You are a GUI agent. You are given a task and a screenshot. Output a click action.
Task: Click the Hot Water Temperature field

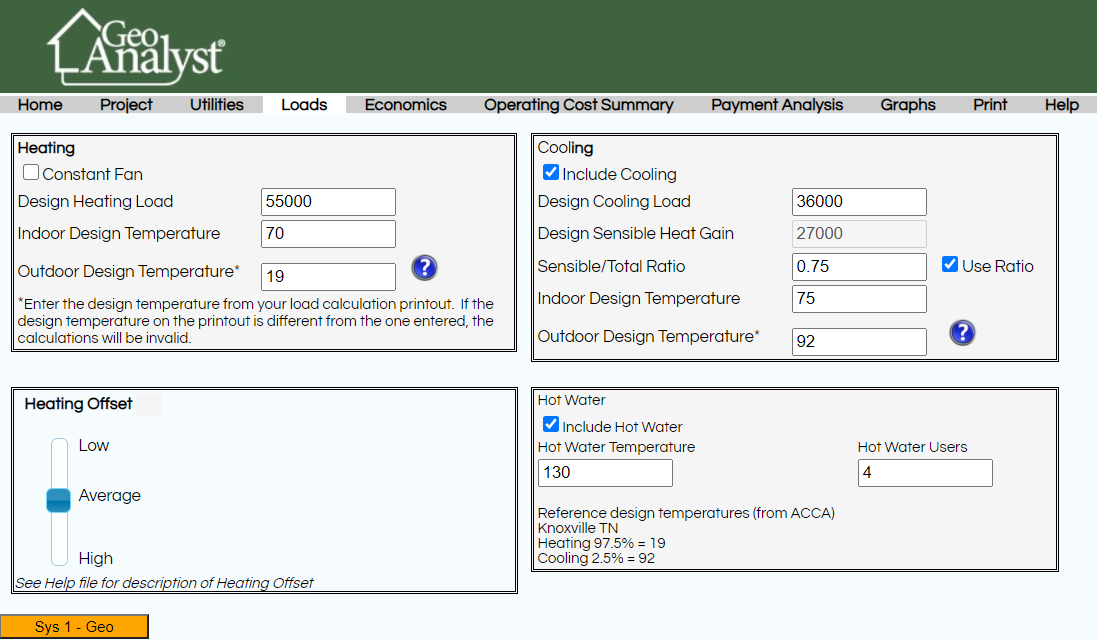click(x=605, y=473)
